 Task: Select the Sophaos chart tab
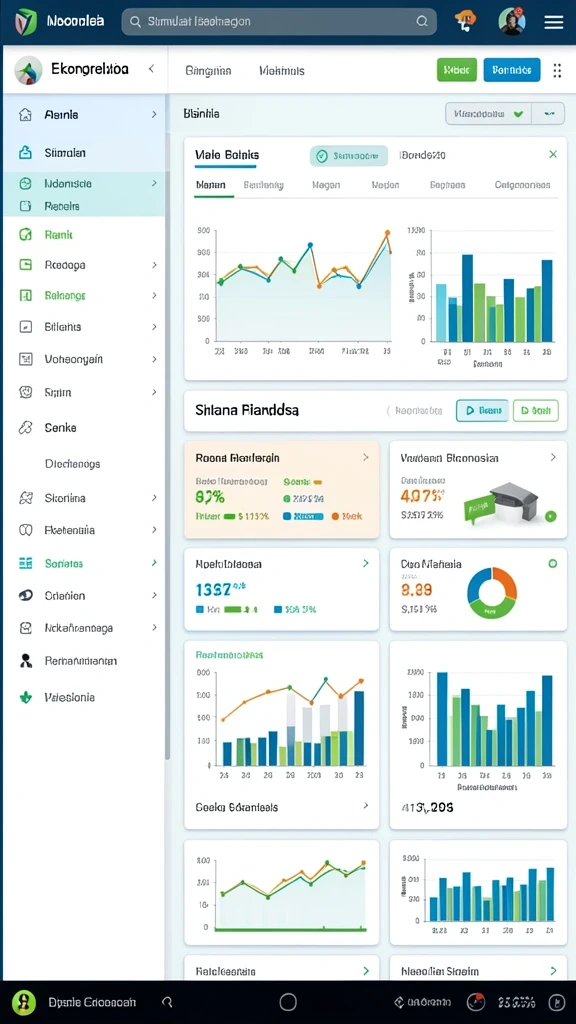447,185
